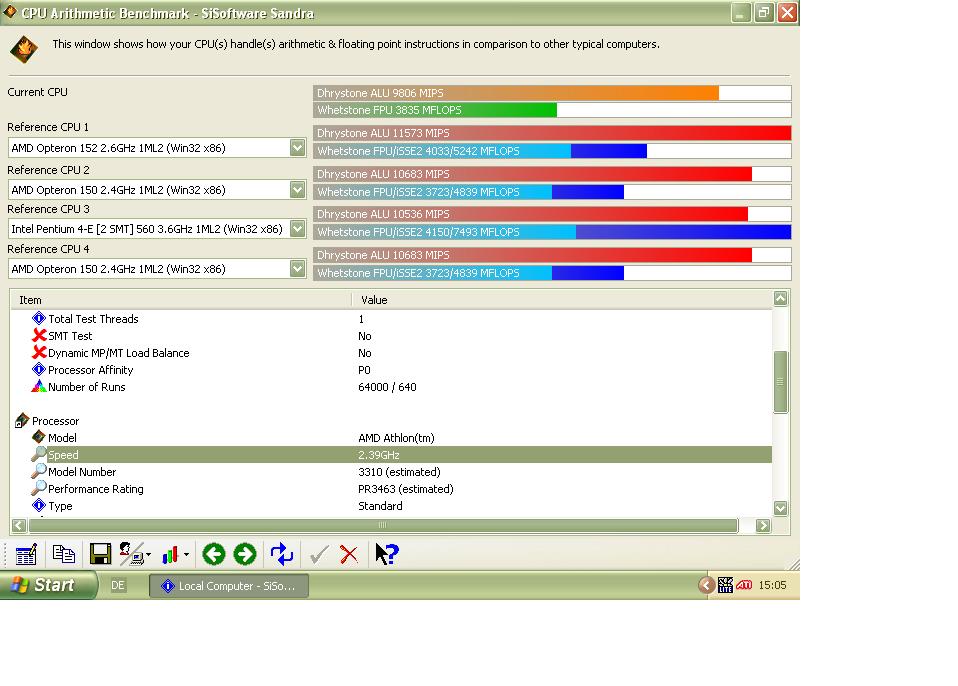Image resolution: width=958 pixels, height=686 pixels.
Task: Open the dropdown arrow beside the user/computer icon
Action: click(x=148, y=555)
